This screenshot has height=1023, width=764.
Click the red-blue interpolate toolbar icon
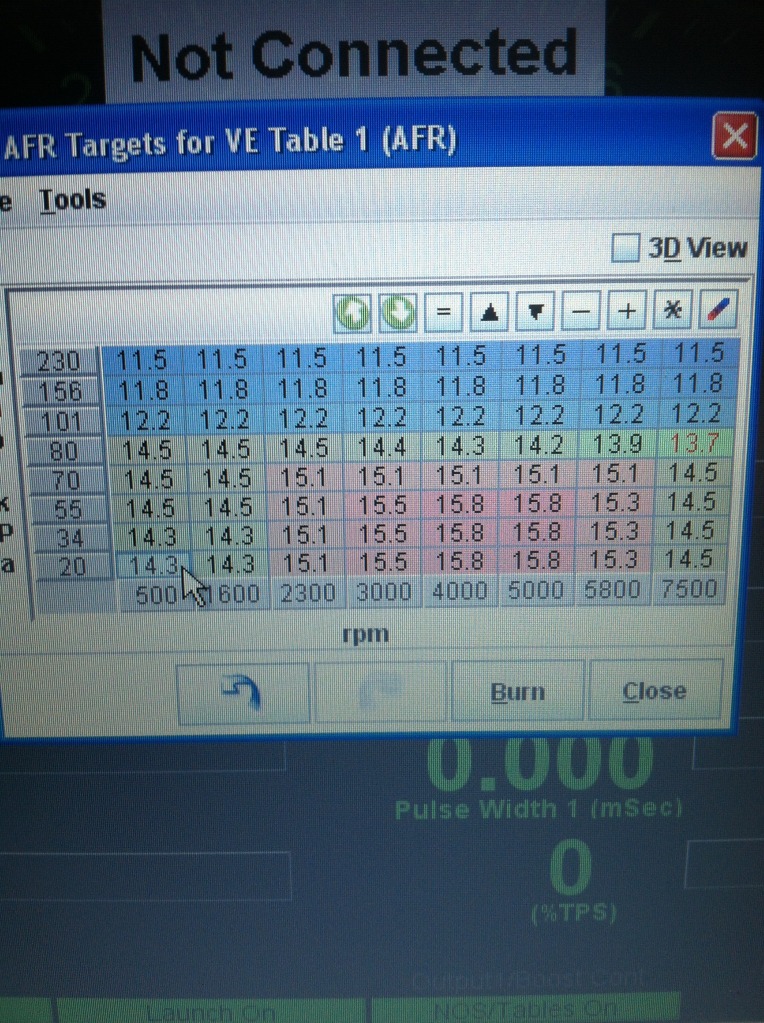[x=718, y=308]
